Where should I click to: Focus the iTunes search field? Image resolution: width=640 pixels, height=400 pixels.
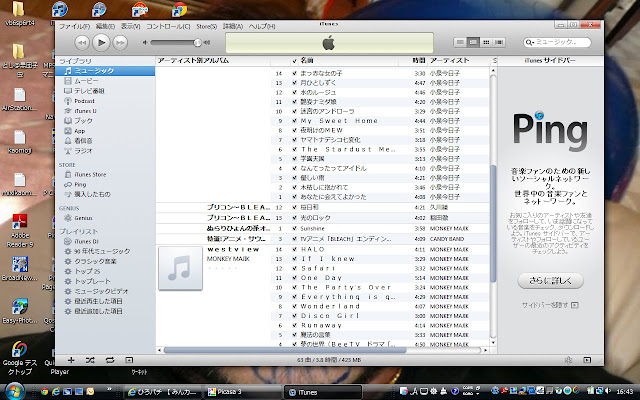(557, 42)
